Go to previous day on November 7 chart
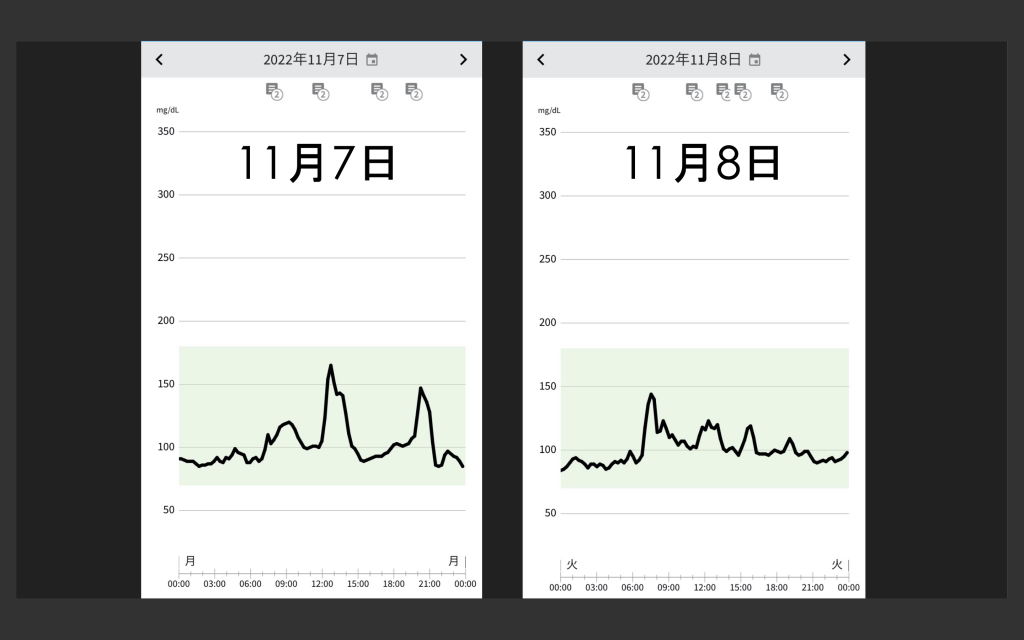 click(159, 59)
